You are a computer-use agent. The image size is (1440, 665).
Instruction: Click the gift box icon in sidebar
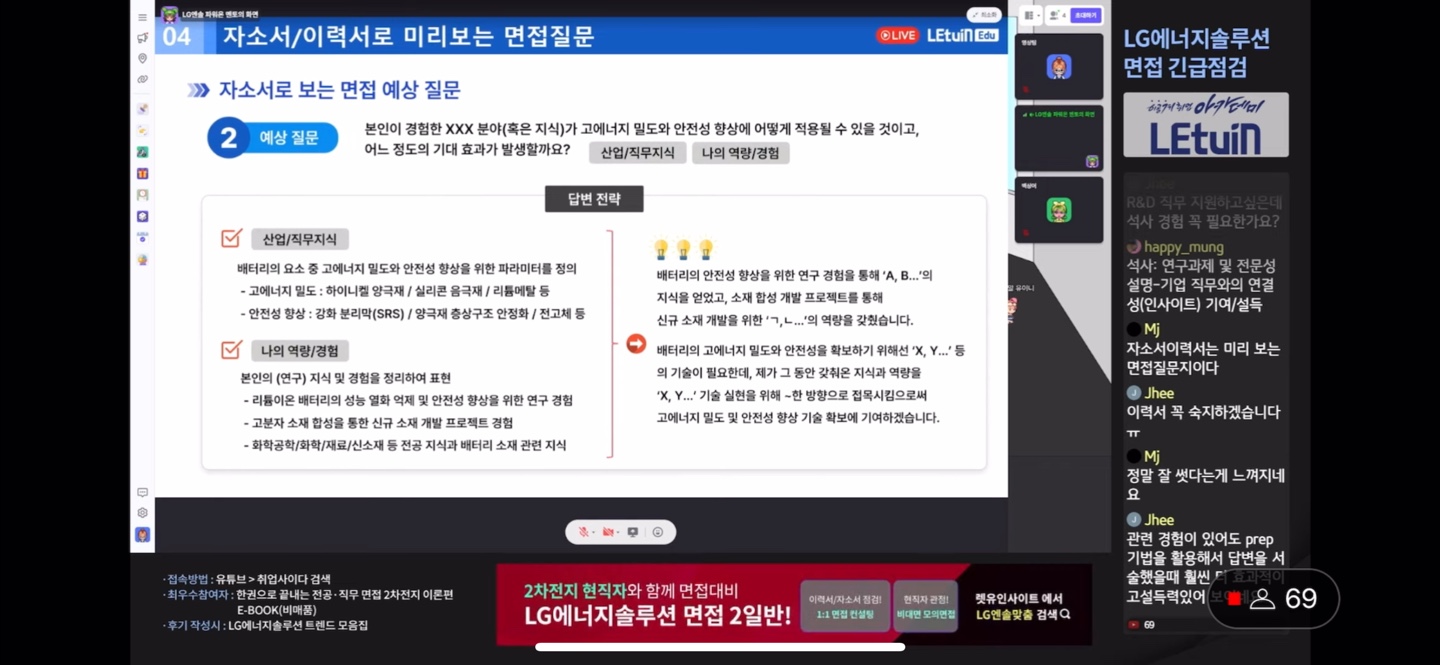coord(143,173)
